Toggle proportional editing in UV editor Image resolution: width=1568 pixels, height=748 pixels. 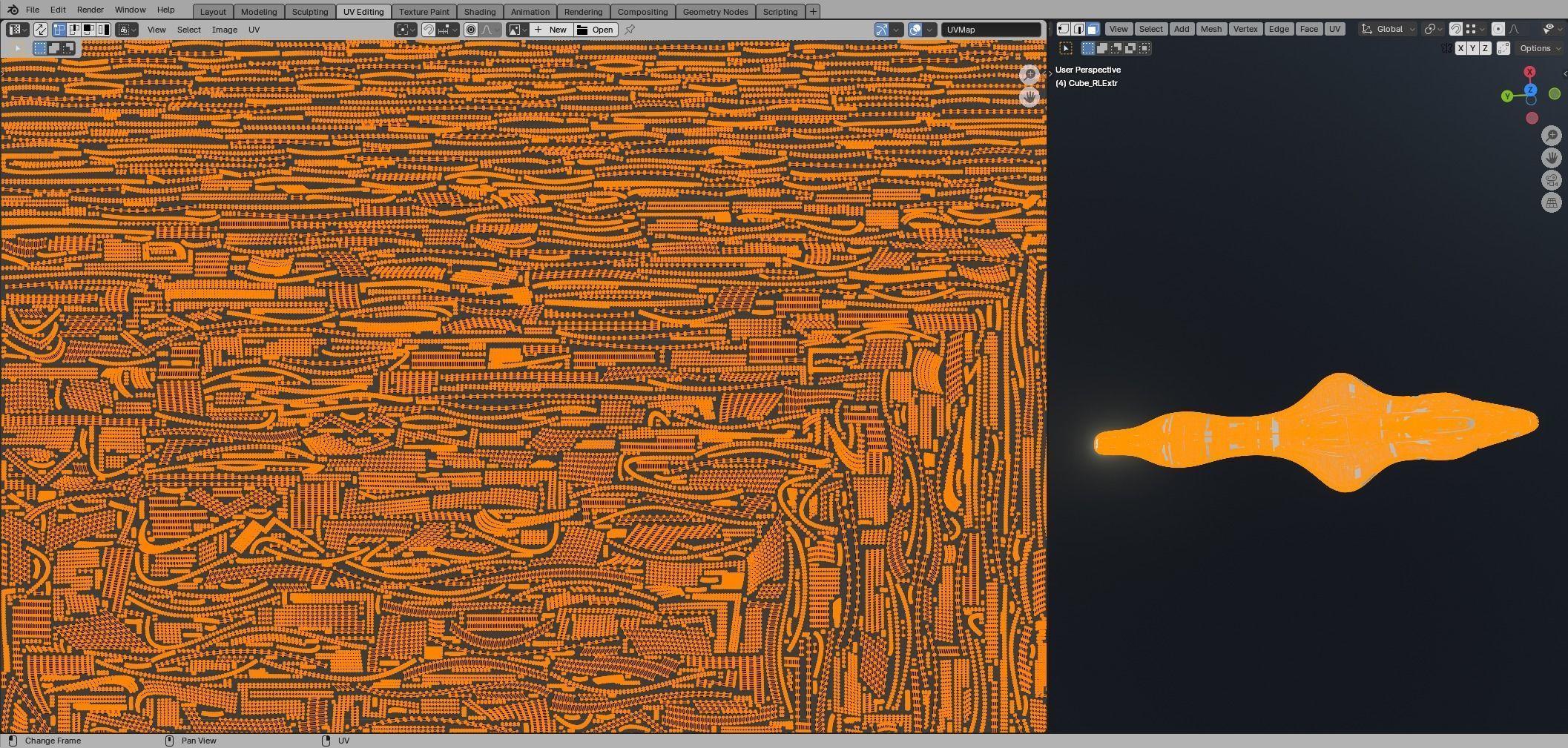click(471, 30)
